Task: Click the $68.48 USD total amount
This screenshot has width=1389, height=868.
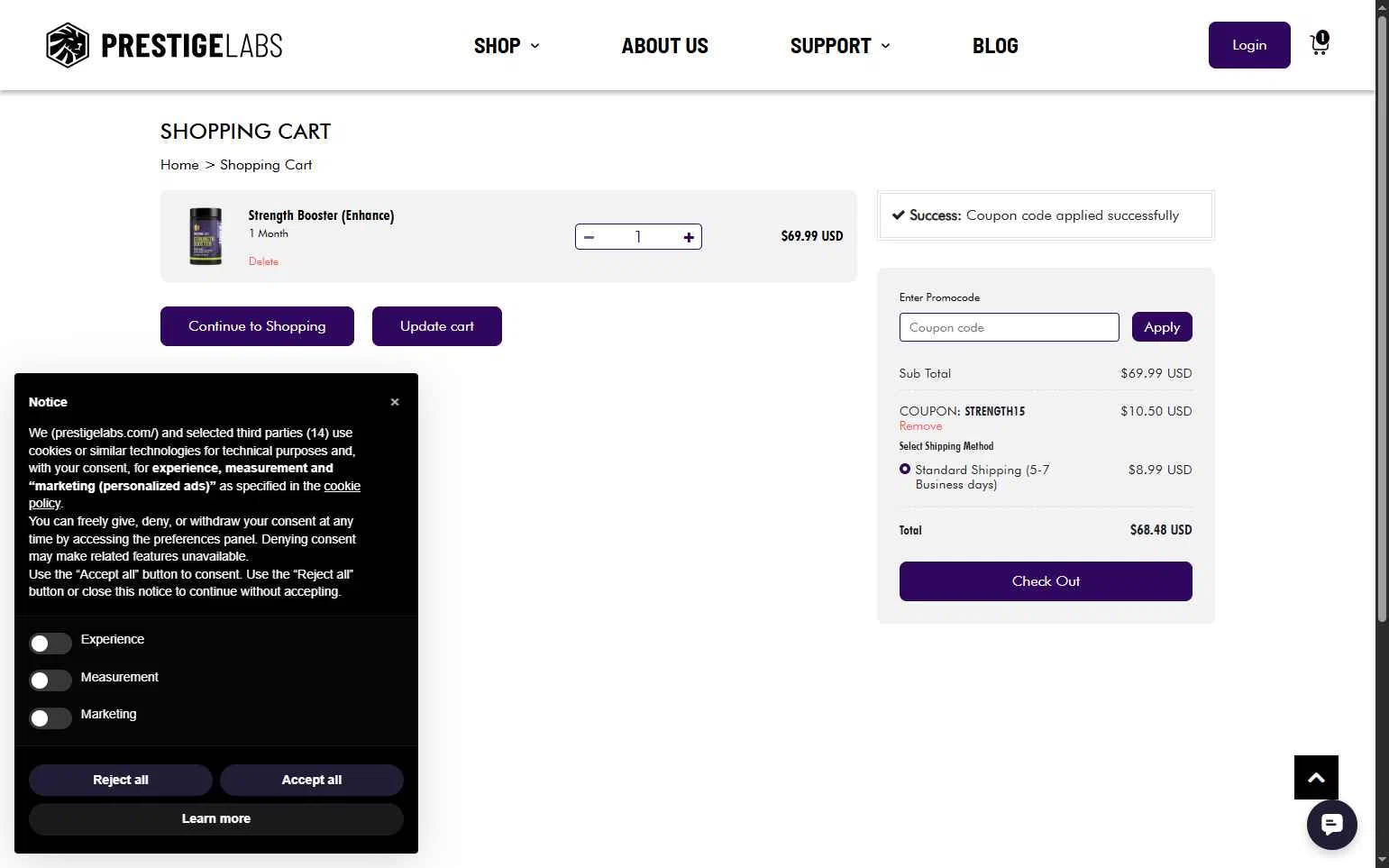Action: 1161,530
